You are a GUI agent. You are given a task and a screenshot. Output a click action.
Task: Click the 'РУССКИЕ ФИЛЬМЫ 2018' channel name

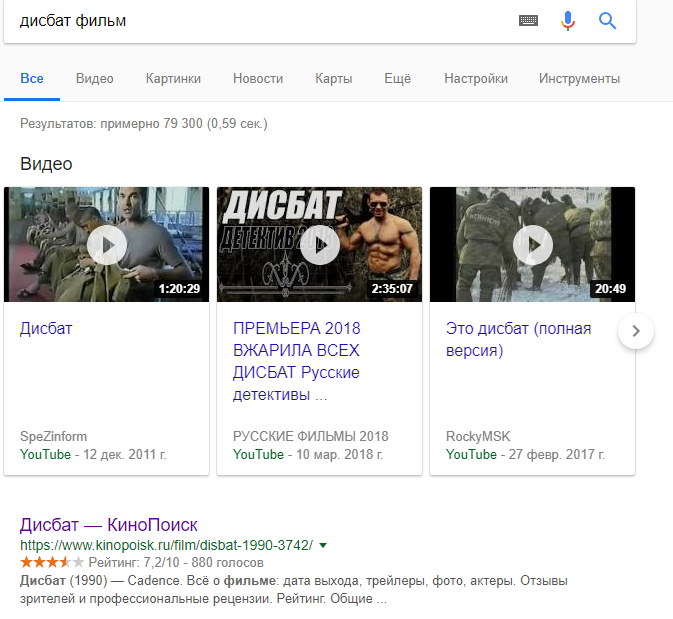310,437
